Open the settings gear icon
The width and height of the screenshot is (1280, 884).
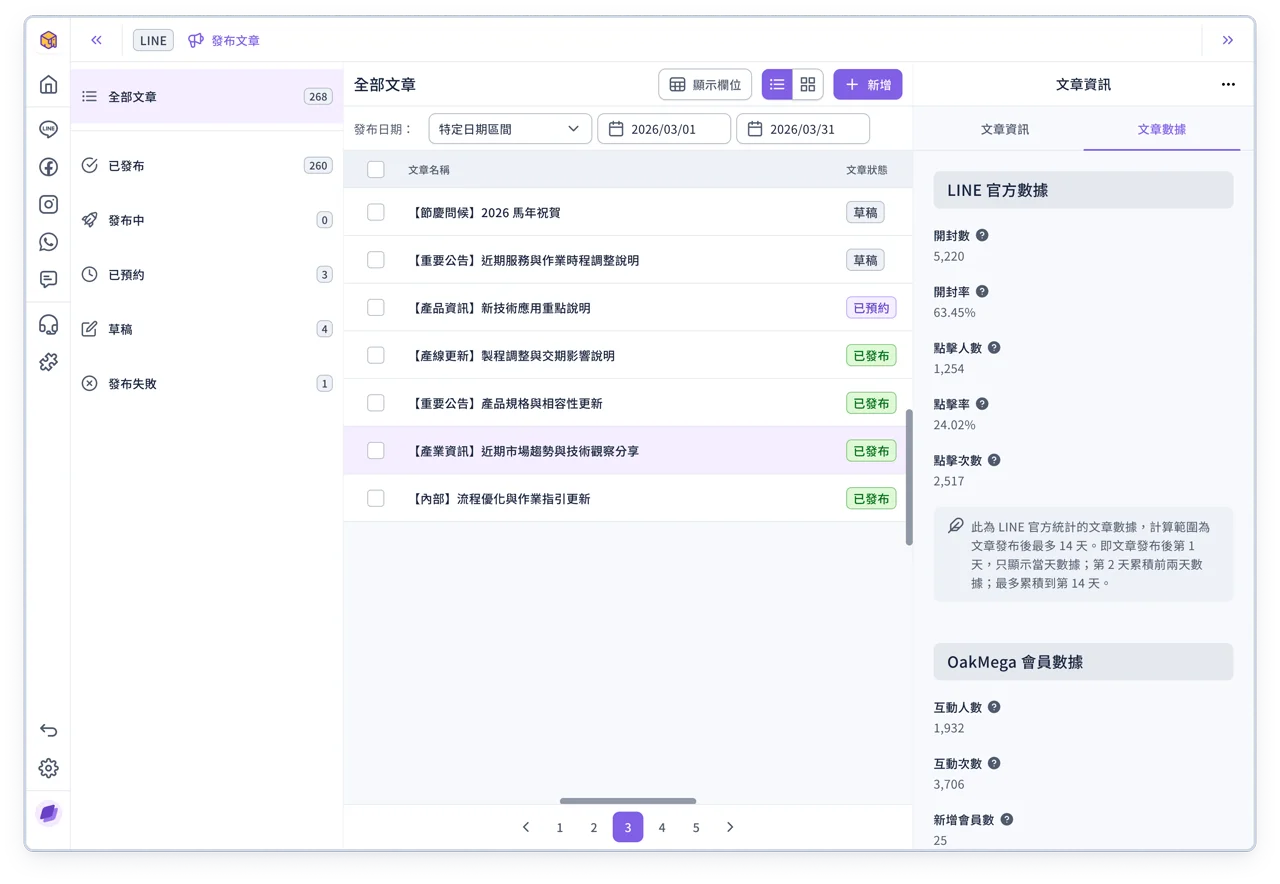pos(48,768)
